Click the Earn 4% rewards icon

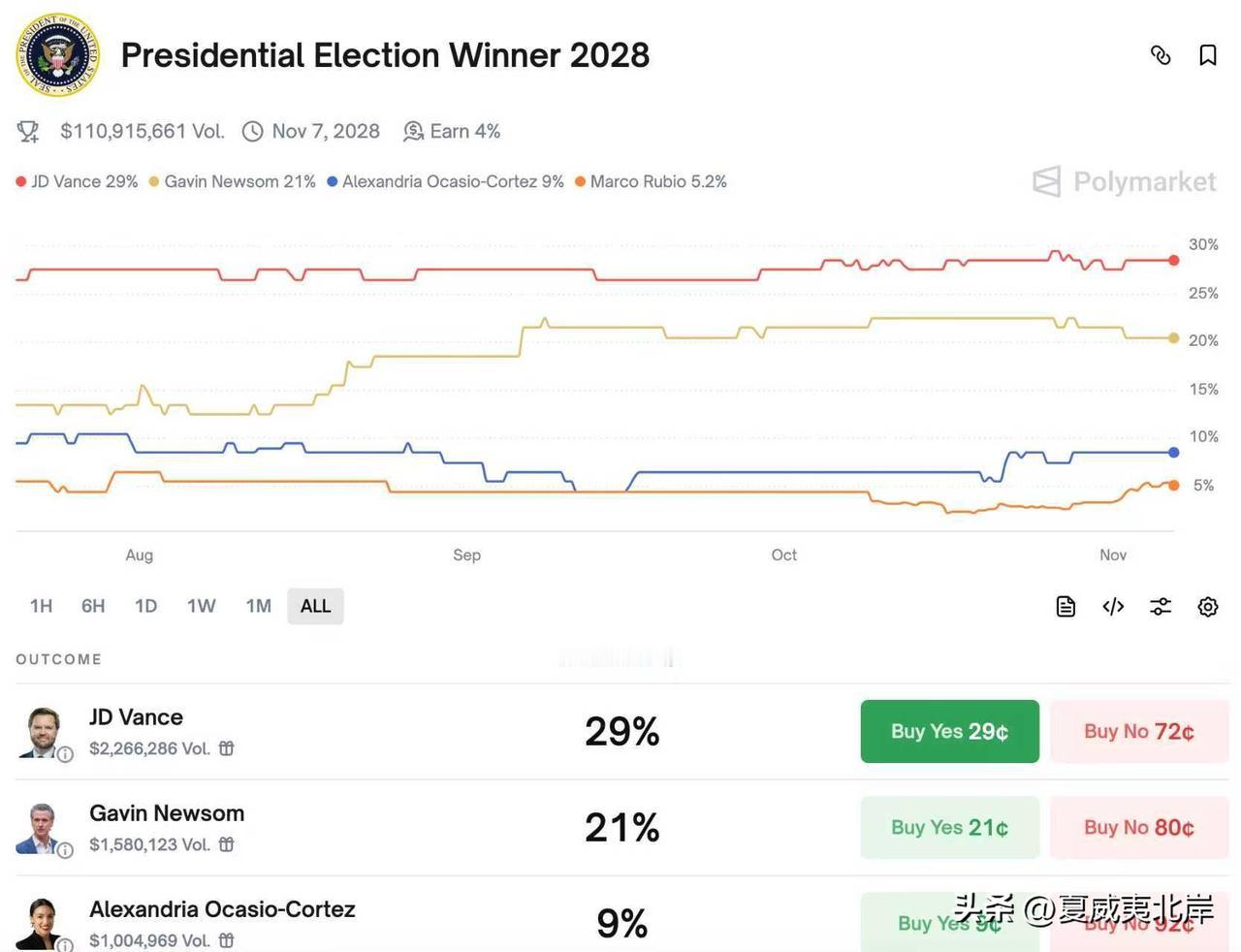[x=414, y=131]
